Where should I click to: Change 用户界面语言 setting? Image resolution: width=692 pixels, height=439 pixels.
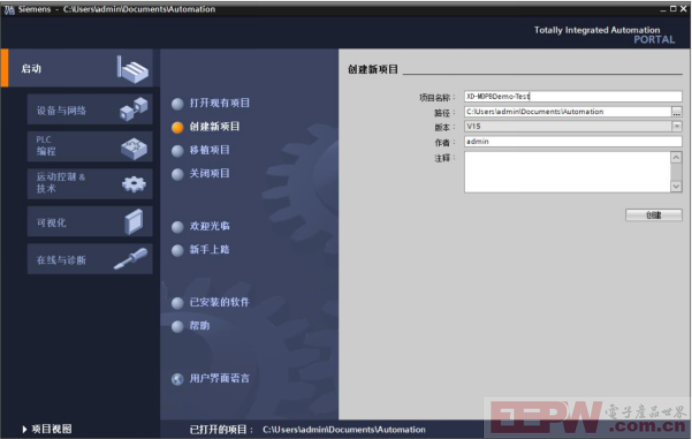(x=219, y=378)
